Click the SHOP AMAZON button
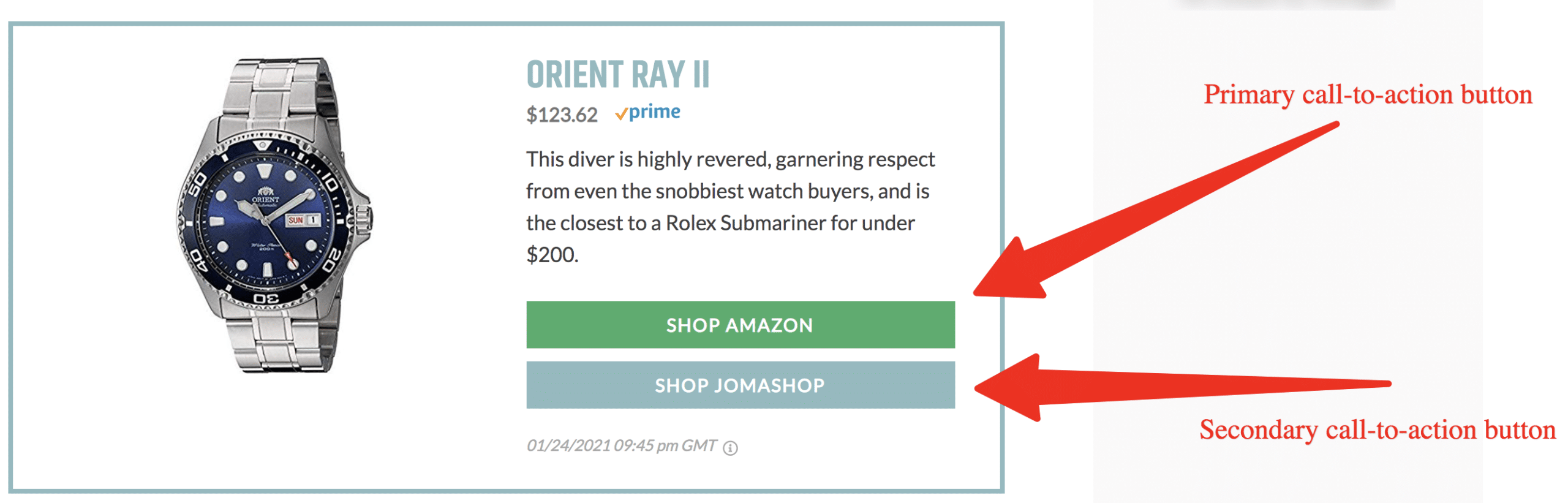Viewport: 1568px width, 503px height. (x=740, y=325)
